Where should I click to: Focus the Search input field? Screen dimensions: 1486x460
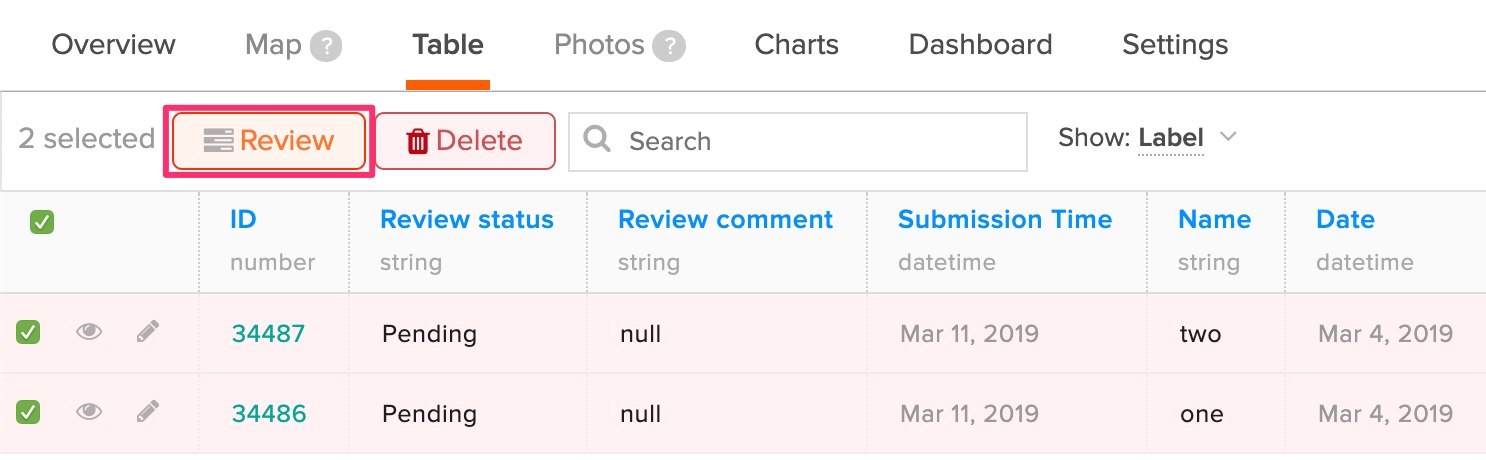pyautogui.click(x=798, y=141)
